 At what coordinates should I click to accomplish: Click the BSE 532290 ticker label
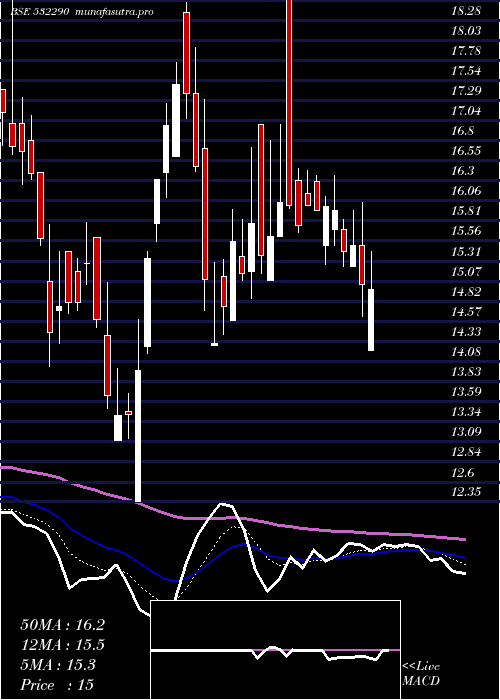(x=39, y=12)
